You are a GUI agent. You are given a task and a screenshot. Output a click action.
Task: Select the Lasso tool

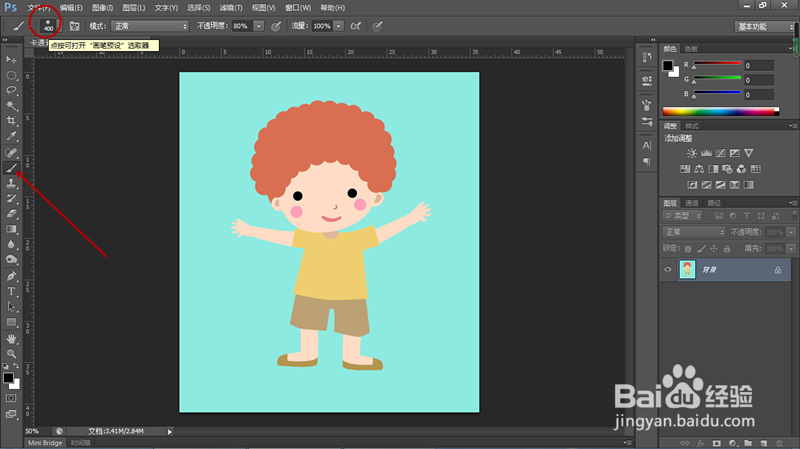tap(11, 91)
